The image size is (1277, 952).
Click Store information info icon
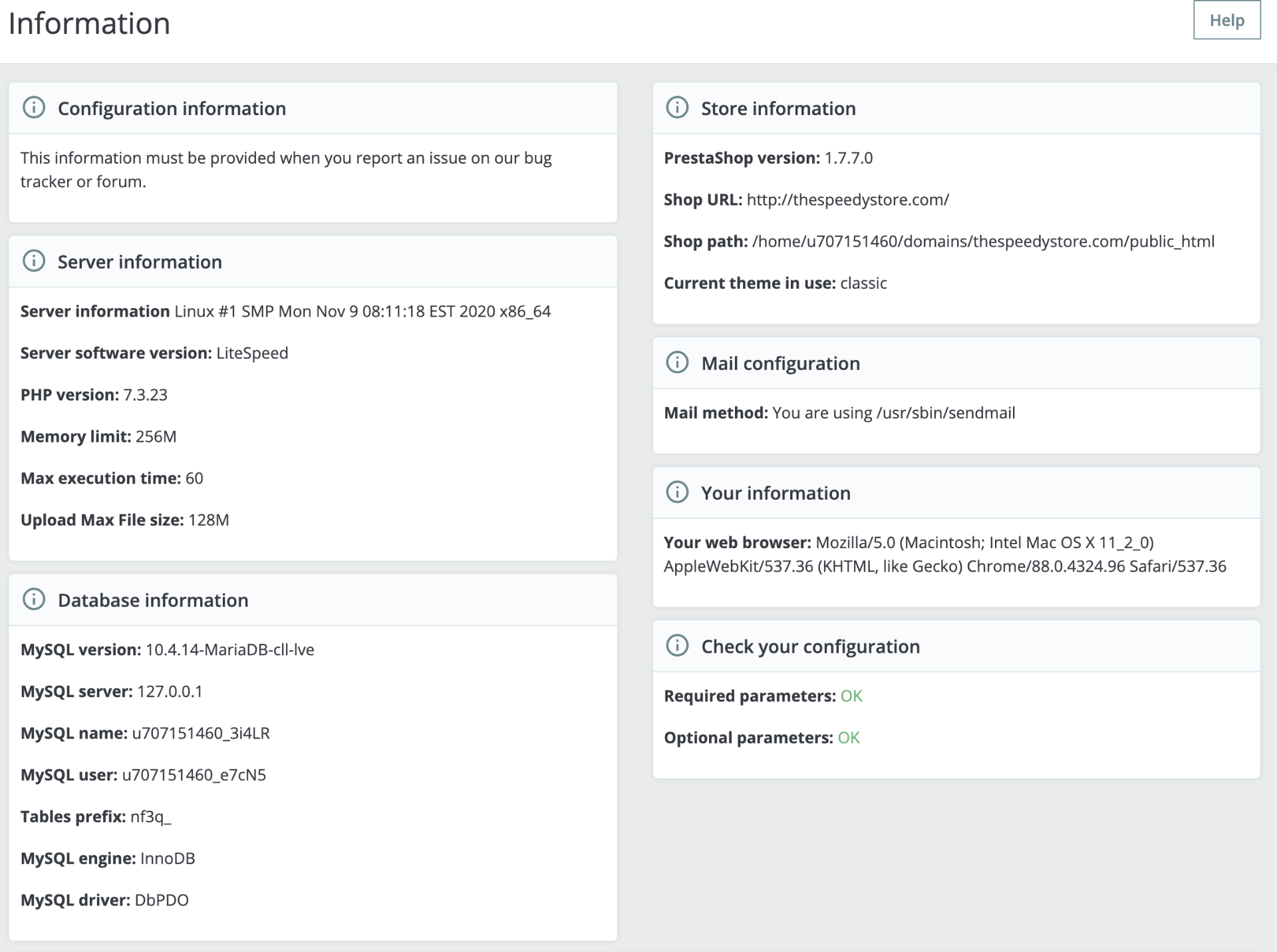pos(677,108)
